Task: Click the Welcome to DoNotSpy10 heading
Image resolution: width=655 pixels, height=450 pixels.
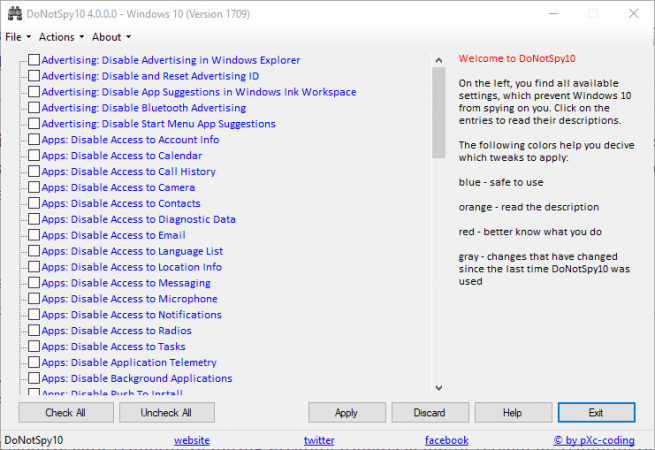Action: point(517,58)
